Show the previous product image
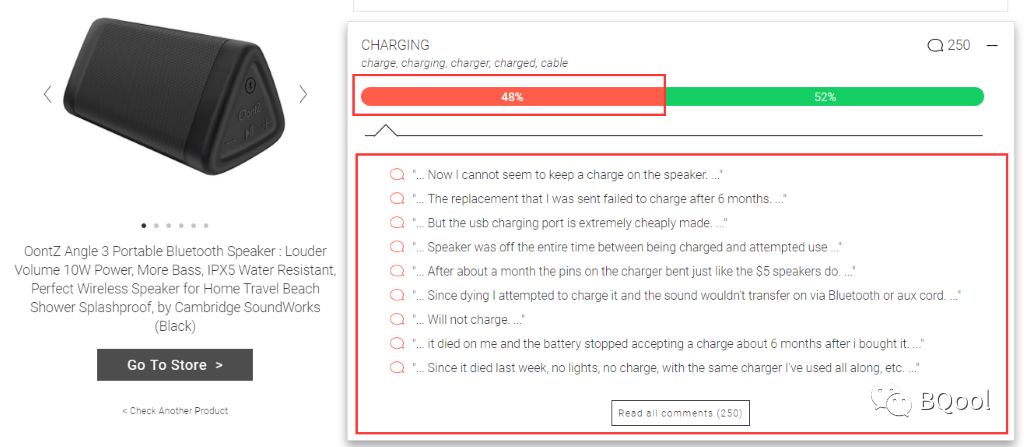 (x=47, y=94)
